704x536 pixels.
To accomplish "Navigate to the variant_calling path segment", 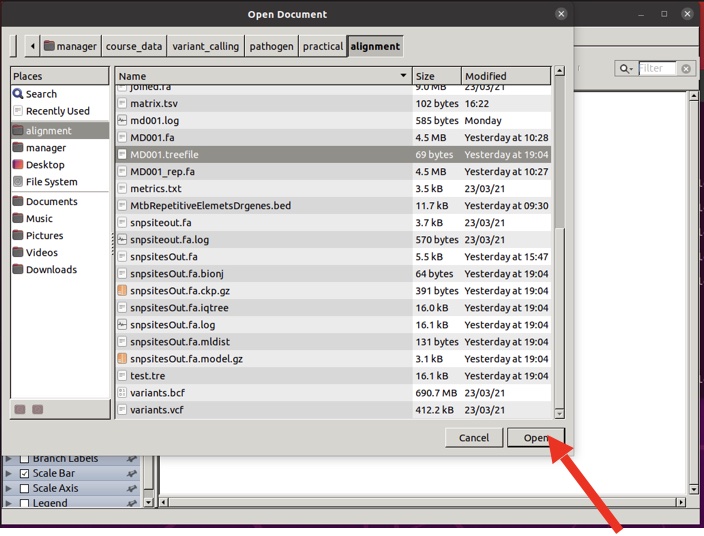I will point(205,46).
